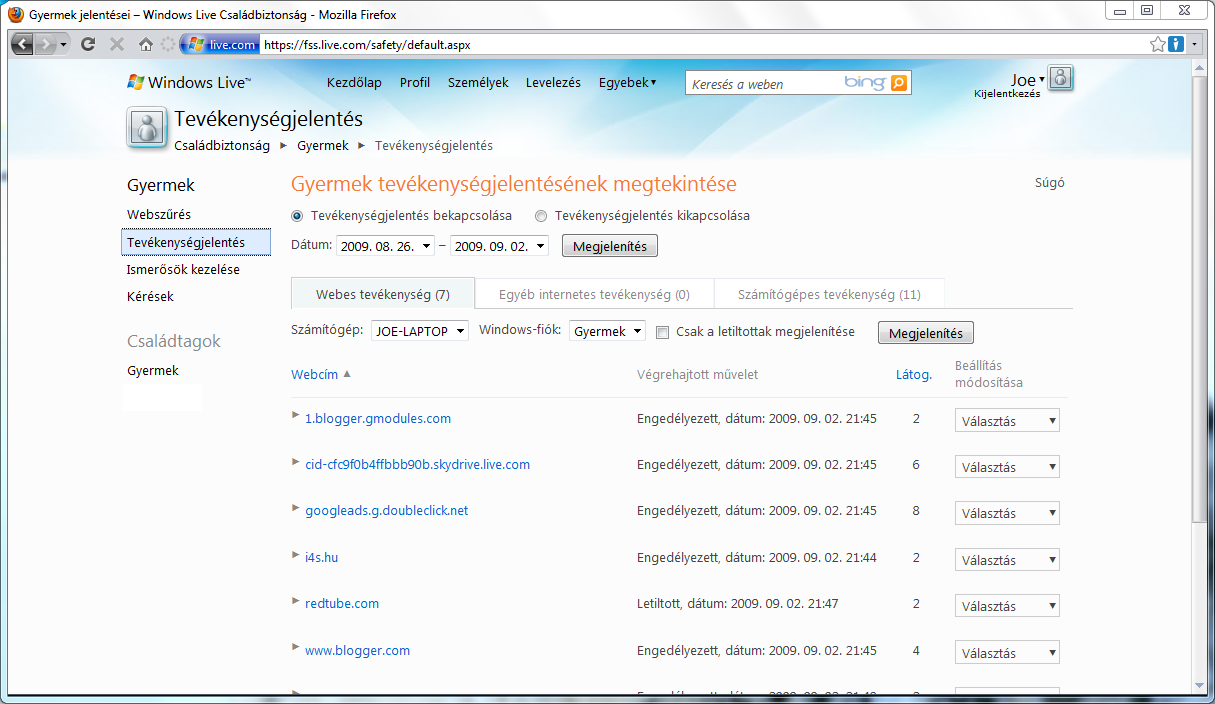The width and height of the screenshot is (1215, 704).
Task: Open the Joe account dropdown
Action: (1027, 79)
